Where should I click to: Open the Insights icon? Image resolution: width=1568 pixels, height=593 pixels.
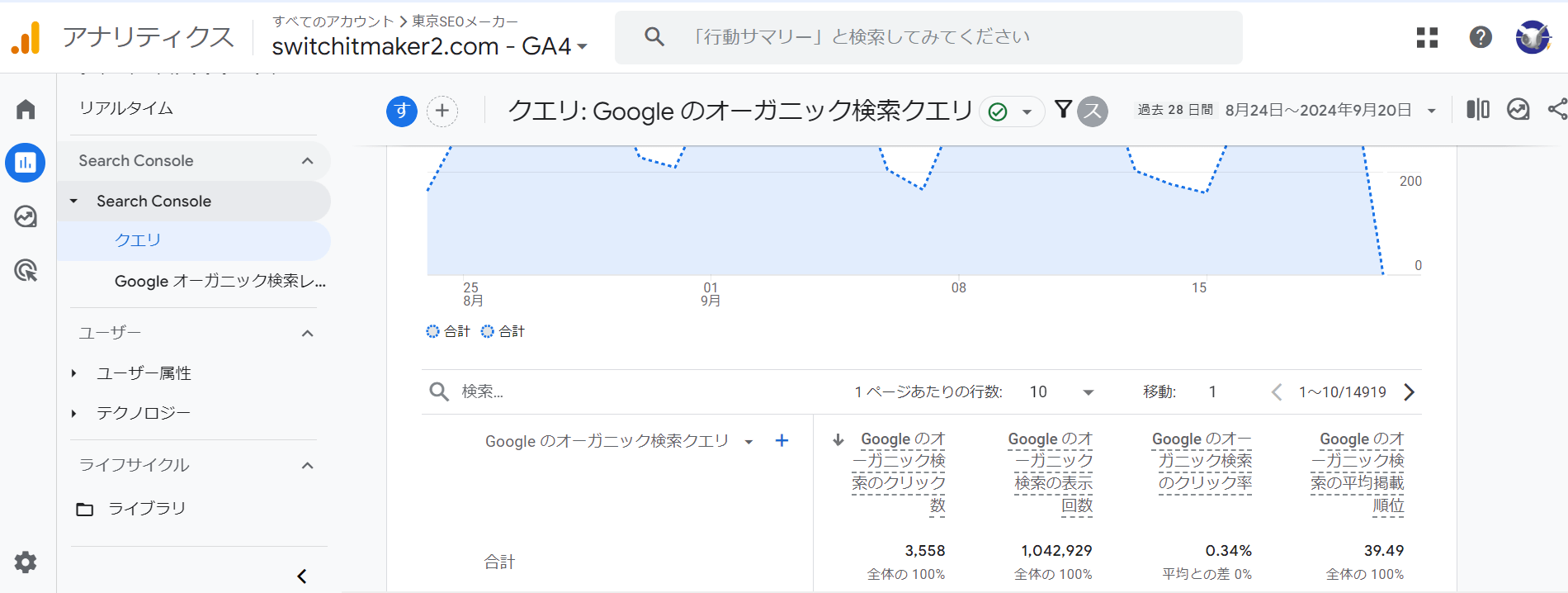pyautogui.click(x=1518, y=109)
